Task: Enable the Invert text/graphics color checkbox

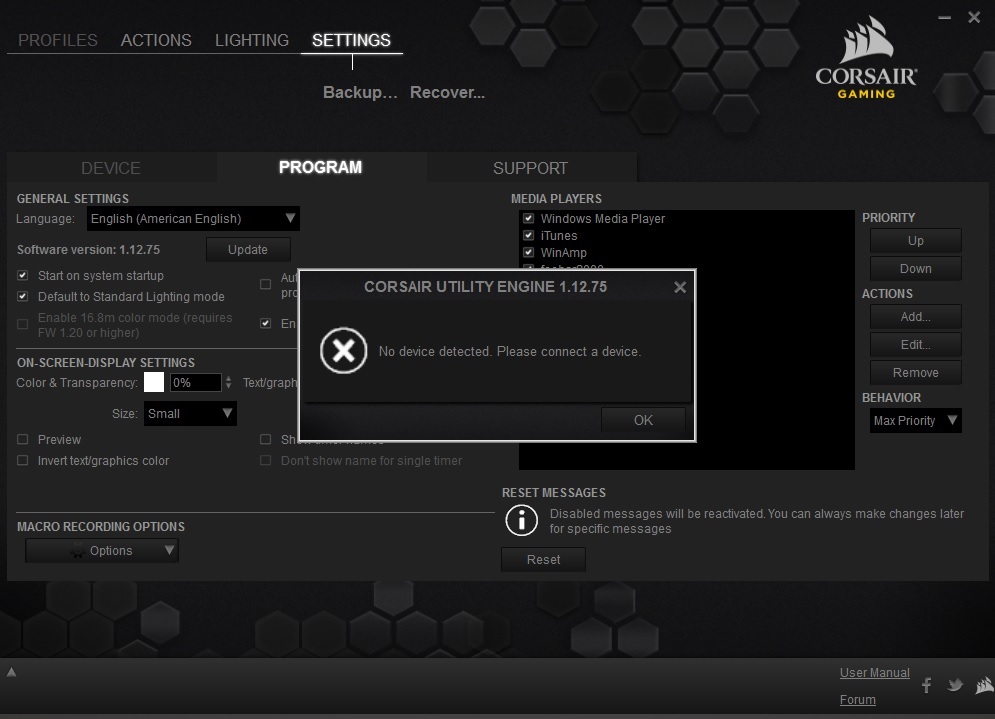Action: point(23,461)
